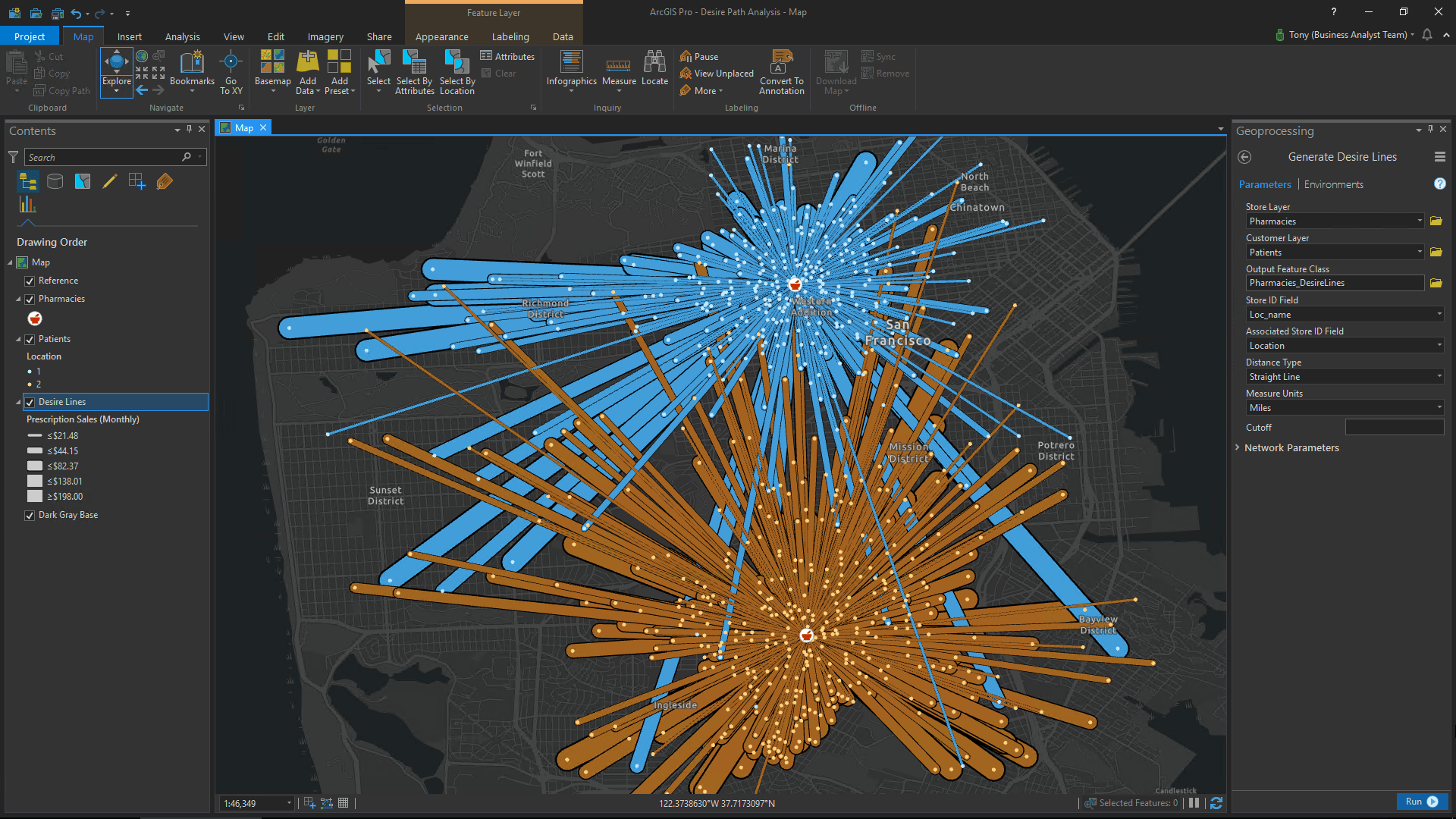Switch Contents panel to List By Data Source view
The width and height of the screenshot is (1456, 819).
coord(55,181)
